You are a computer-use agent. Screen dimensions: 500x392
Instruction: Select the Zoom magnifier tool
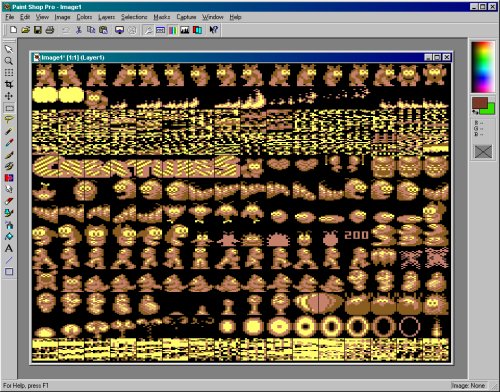[x=9, y=61]
